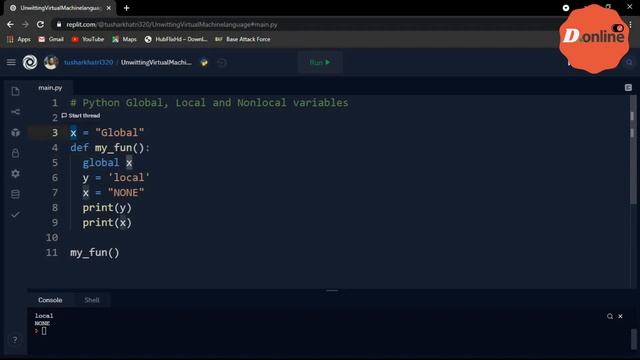The height and width of the screenshot is (360, 640).
Task: Open the Files panel in sidebar
Action: coord(16,91)
